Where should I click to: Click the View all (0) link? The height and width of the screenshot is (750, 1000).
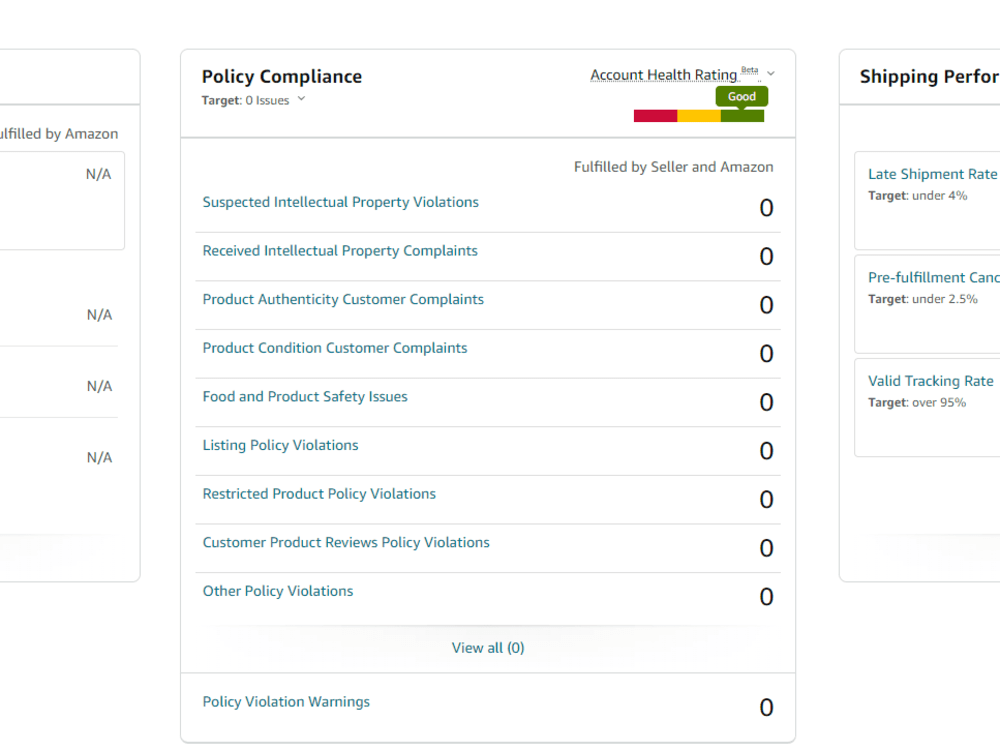(488, 648)
